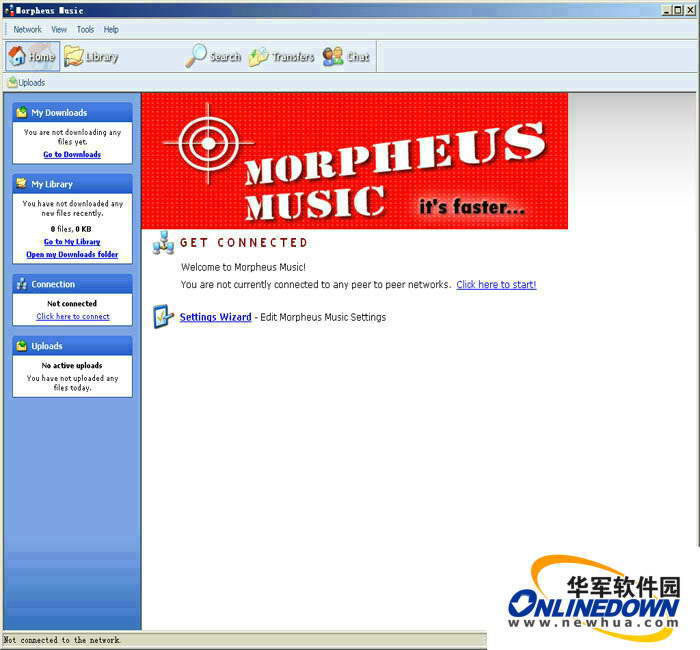Click the 'Welcome to Morpheus Music!' text
Viewport: 700px width, 650px height.
coord(243,267)
